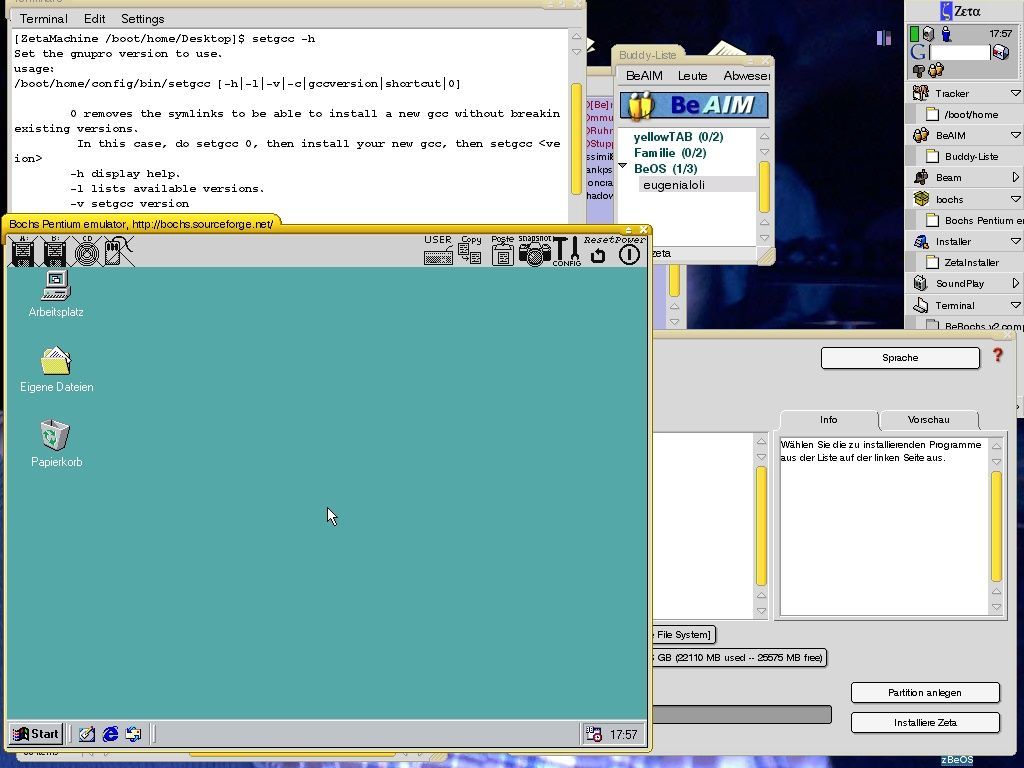Toggle the Bochs mouse capture icon
This screenshot has width=1024, height=768.
point(118,251)
